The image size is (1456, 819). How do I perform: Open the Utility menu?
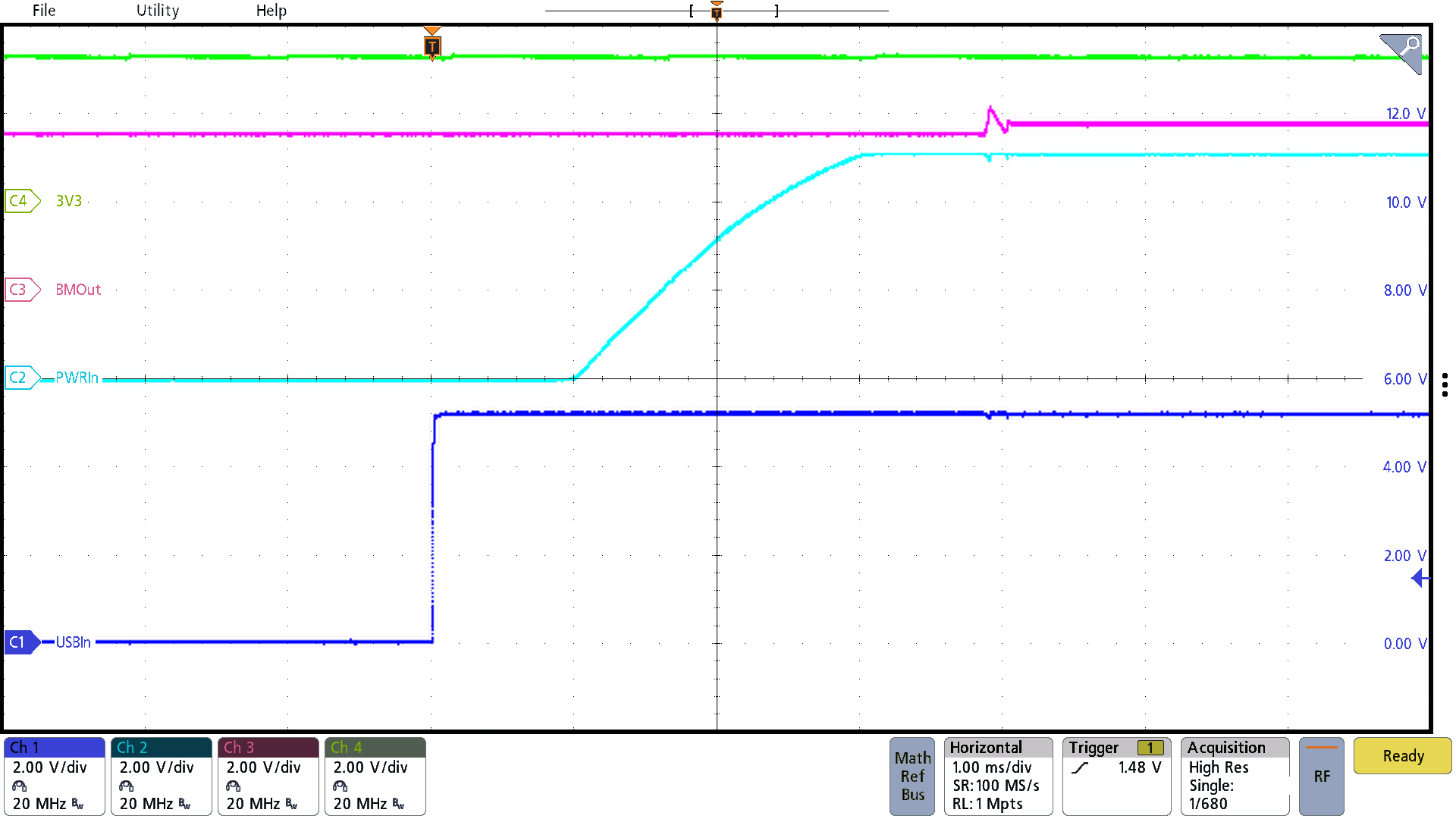157,11
